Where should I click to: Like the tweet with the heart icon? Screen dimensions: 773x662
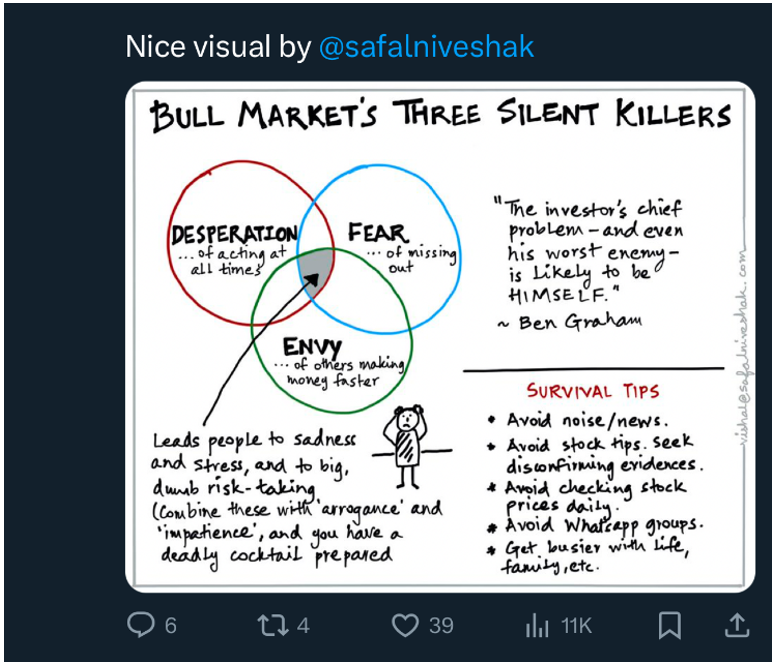(x=404, y=626)
